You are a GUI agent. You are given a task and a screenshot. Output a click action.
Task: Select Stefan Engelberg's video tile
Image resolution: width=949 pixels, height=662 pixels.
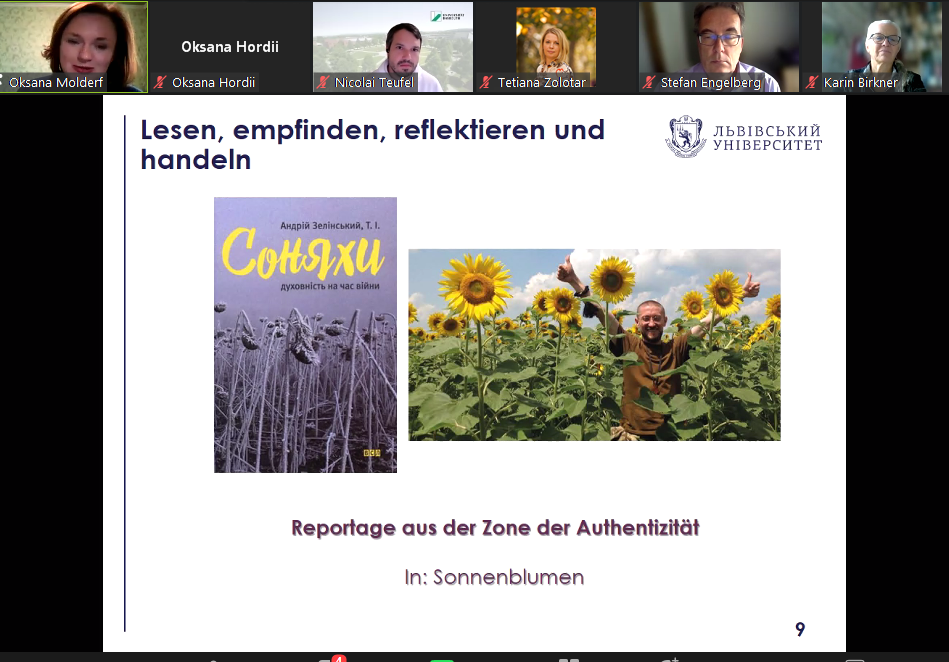point(719,47)
